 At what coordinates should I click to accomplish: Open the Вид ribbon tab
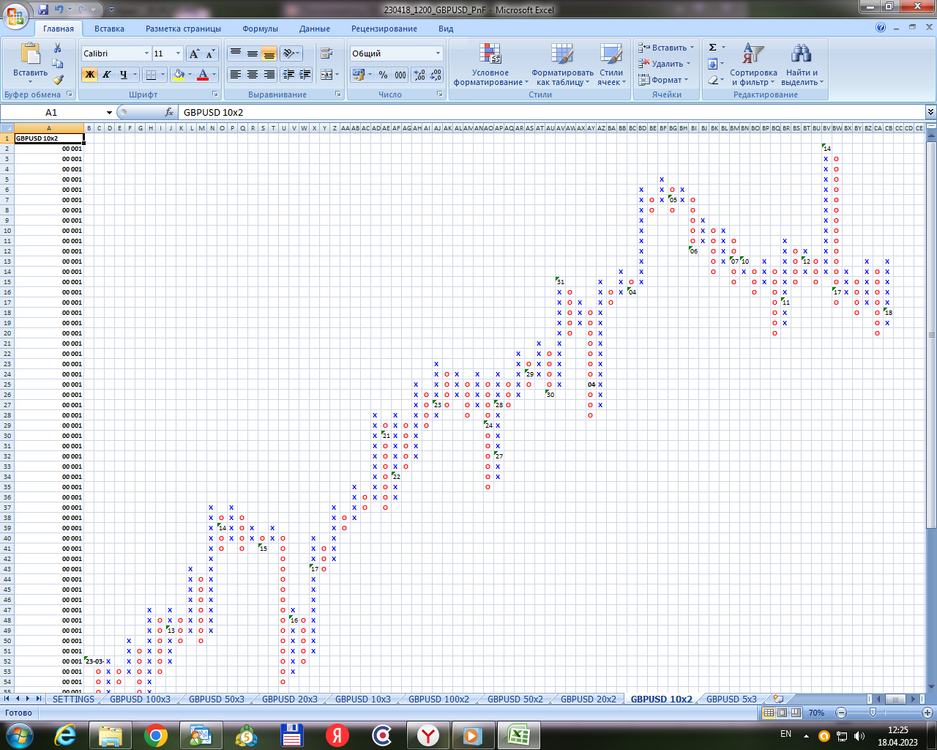pos(446,29)
